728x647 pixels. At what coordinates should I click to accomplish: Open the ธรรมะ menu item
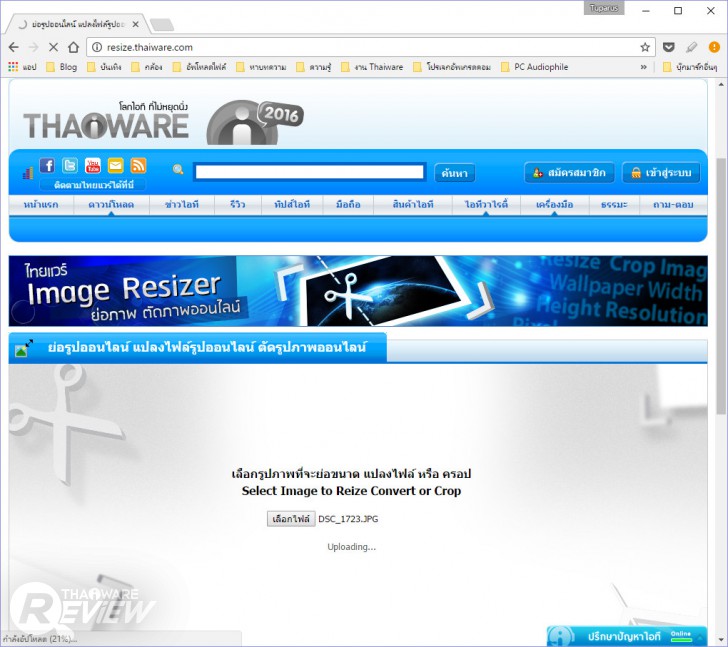point(614,205)
